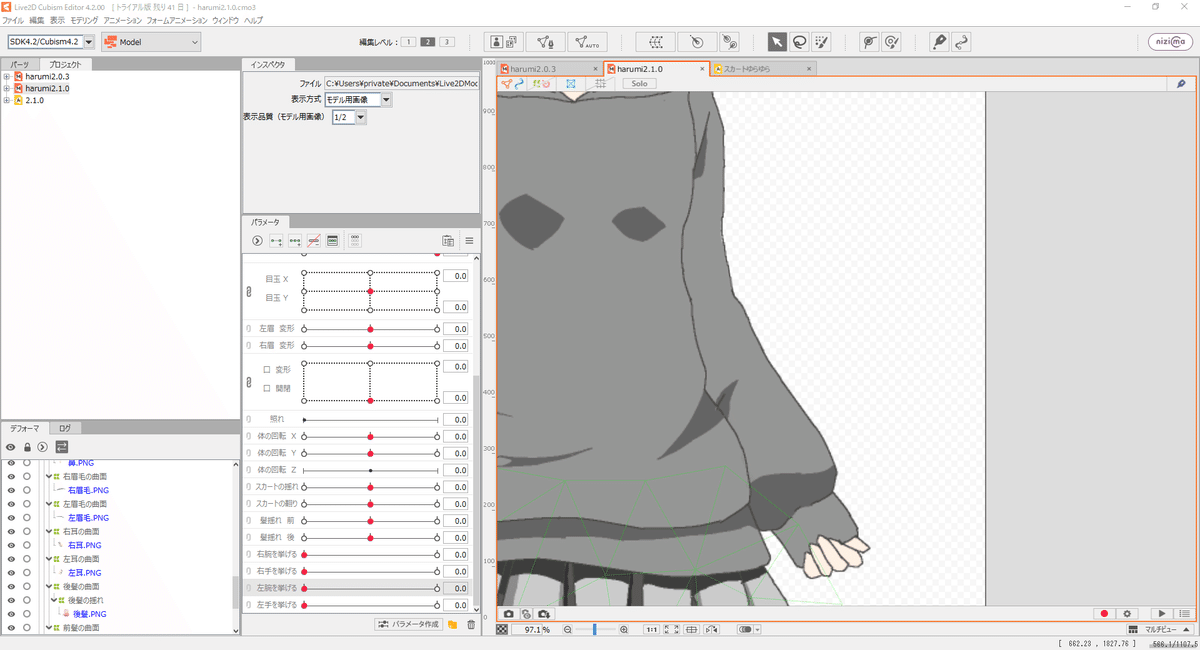Click the rotation deformer creation icon

[697, 42]
